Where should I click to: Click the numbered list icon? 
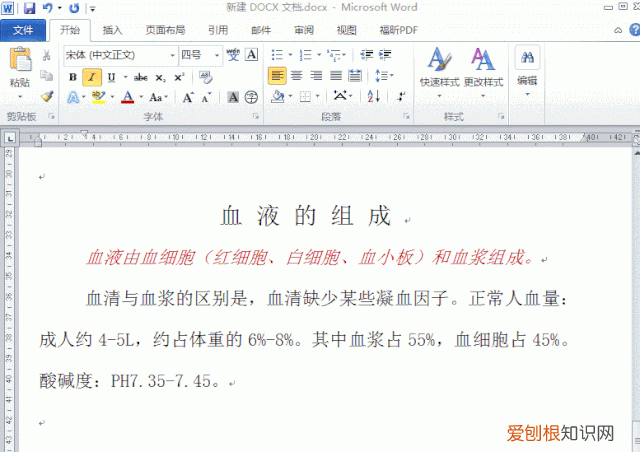[x=305, y=55]
